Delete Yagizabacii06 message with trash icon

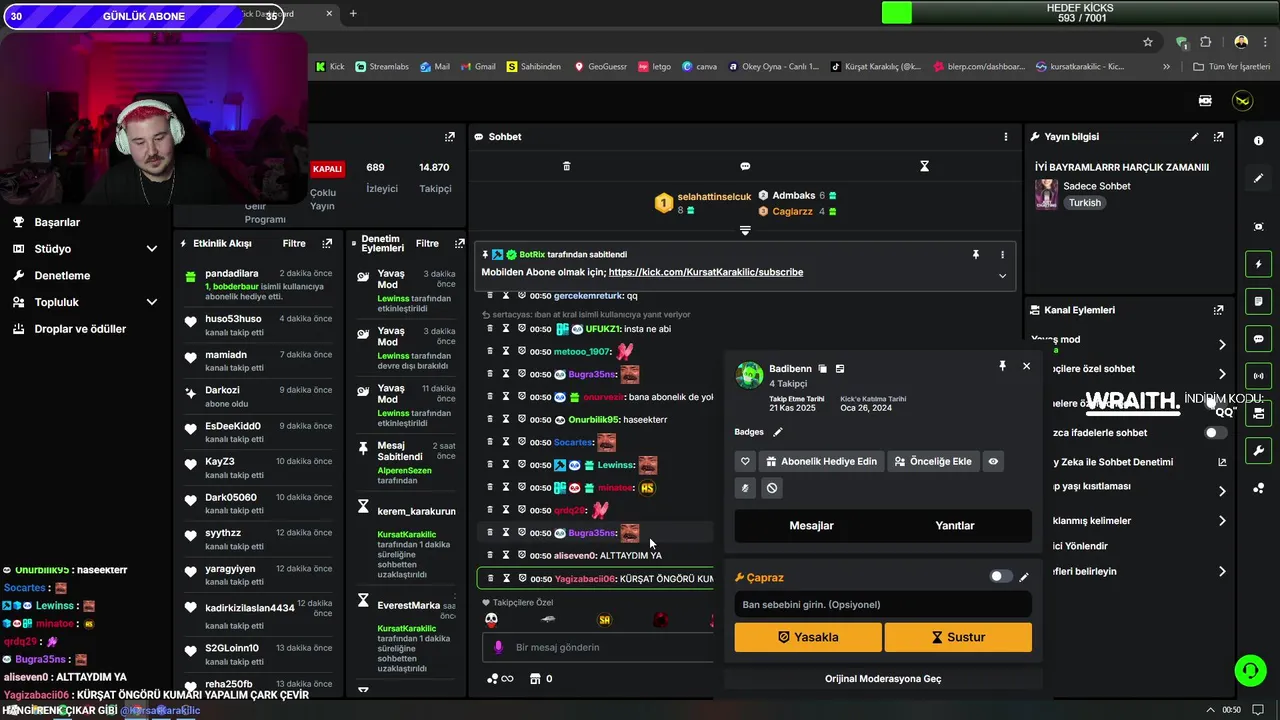[x=490, y=578]
